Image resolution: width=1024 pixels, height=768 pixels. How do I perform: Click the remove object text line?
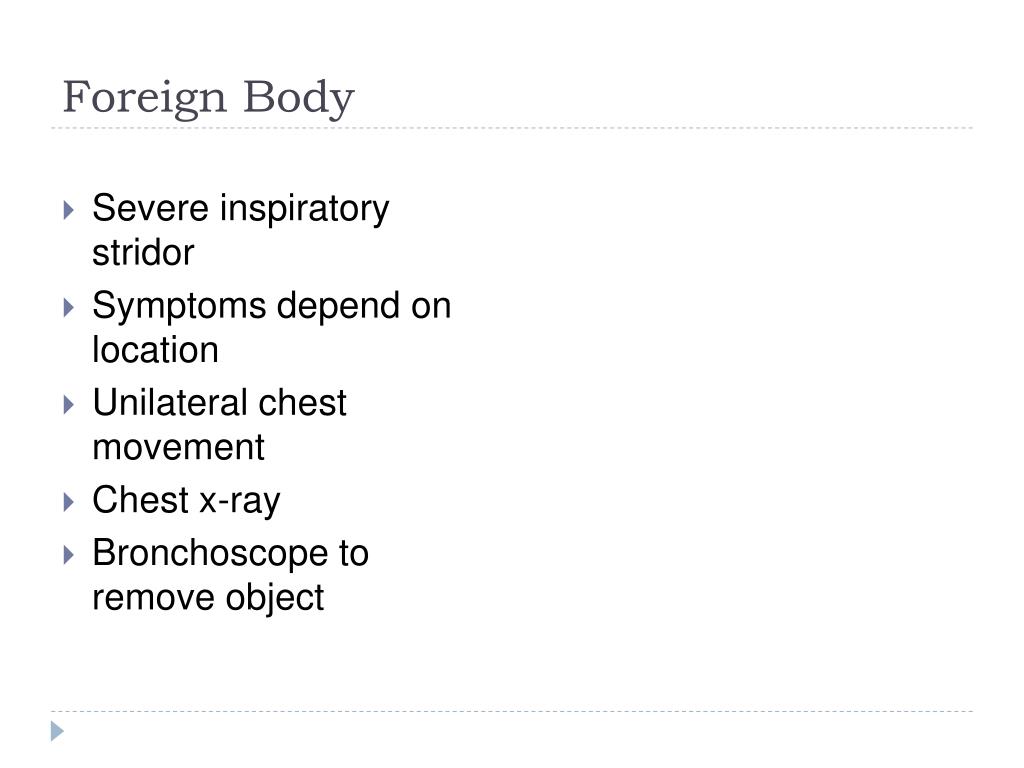pyautogui.click(x=208, y=598)
